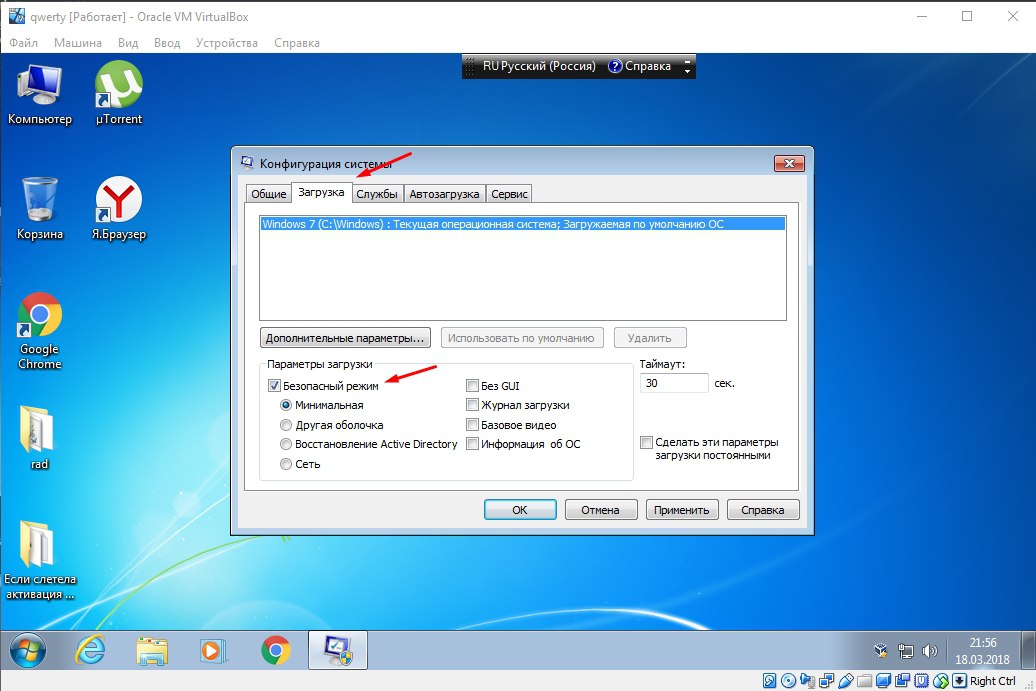
Task: Switch to the Сервис tab
Action: click(509, 194)
